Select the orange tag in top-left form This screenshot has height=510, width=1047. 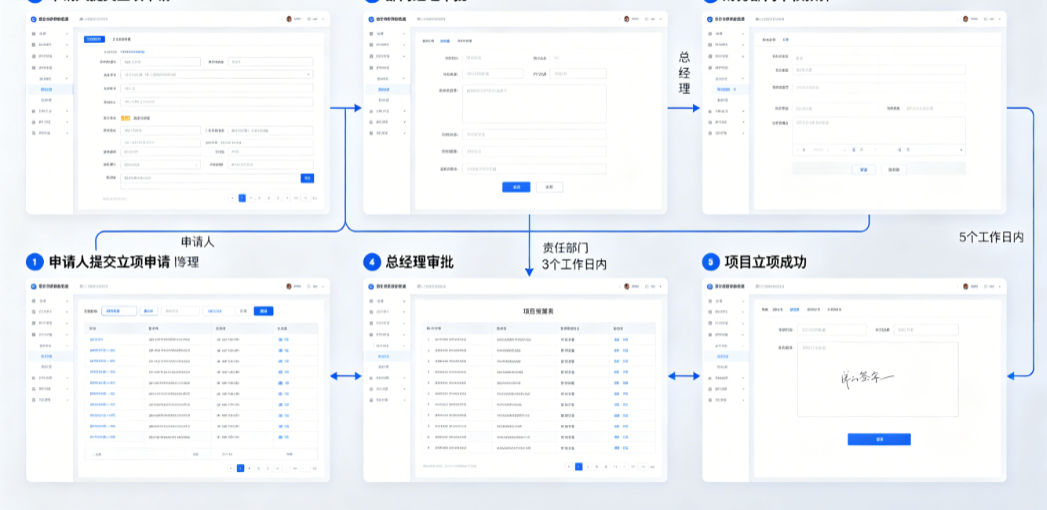[125, 118]
